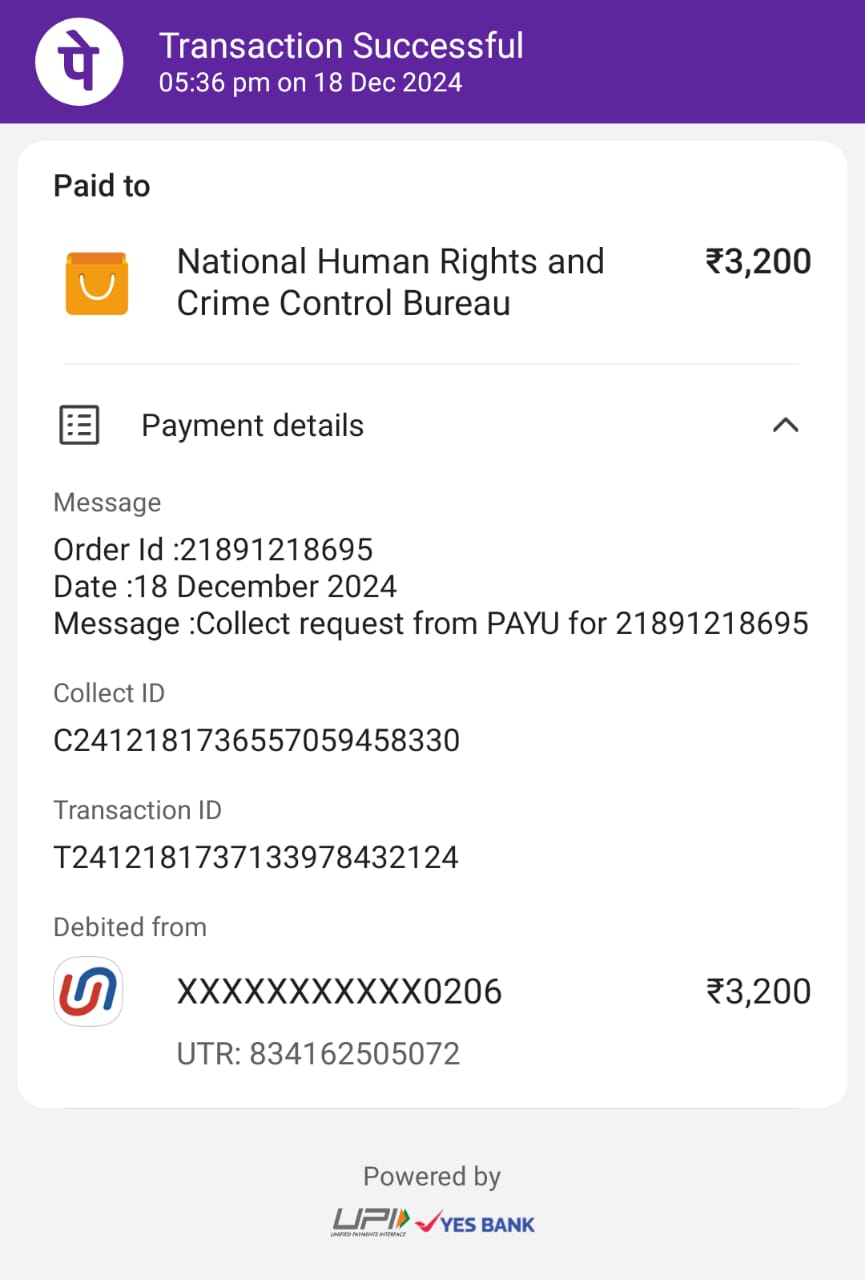This screenshot has height=1280, width=865.
Task: Click the transaction timestamp 05:36 pm
Action: (x=310, y=82)
